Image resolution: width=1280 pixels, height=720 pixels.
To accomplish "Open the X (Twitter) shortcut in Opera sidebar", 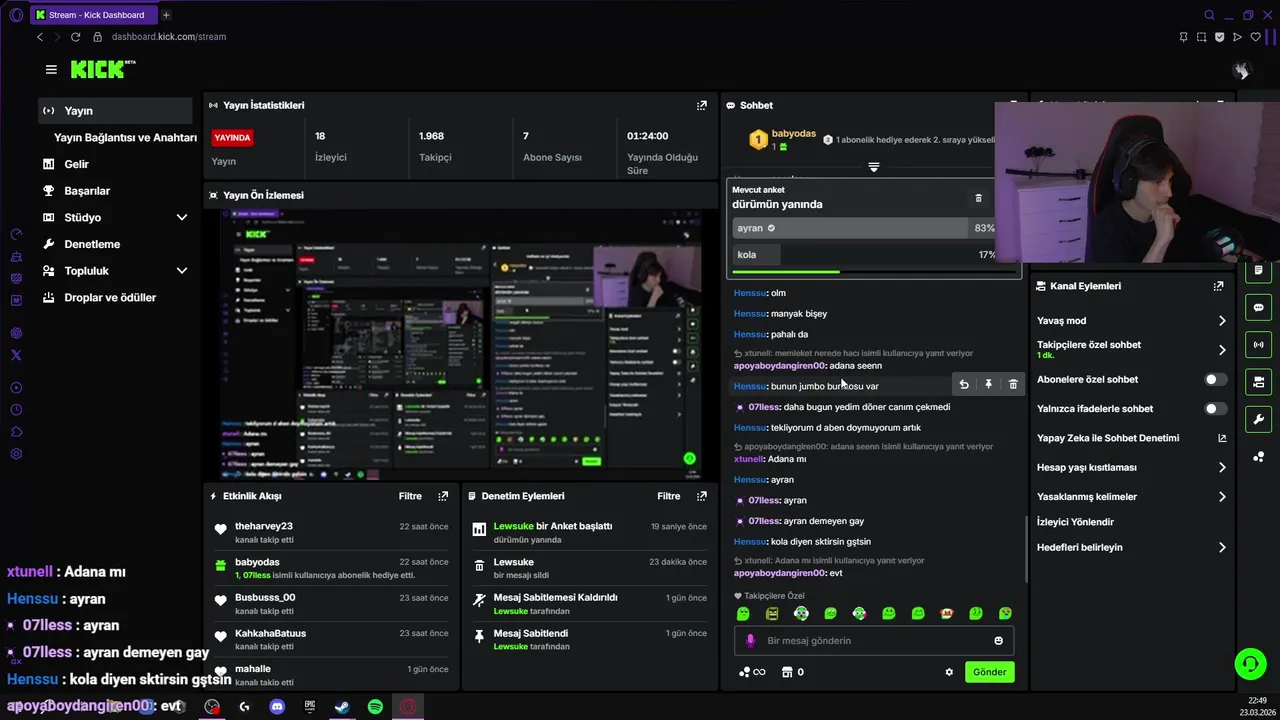I will tap(16, 355).
